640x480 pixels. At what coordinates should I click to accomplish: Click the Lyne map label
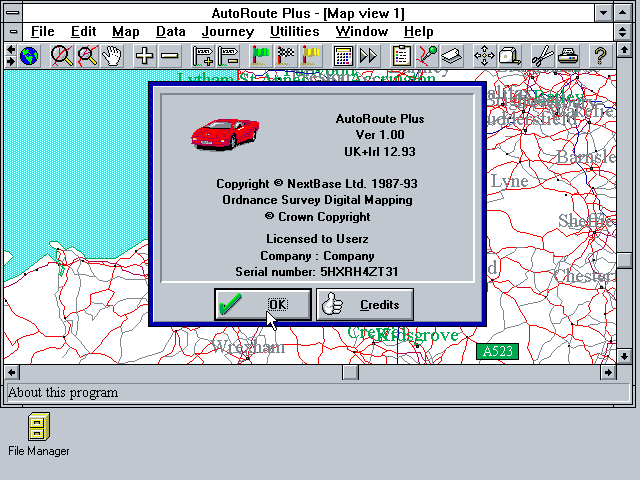(509, 181)
